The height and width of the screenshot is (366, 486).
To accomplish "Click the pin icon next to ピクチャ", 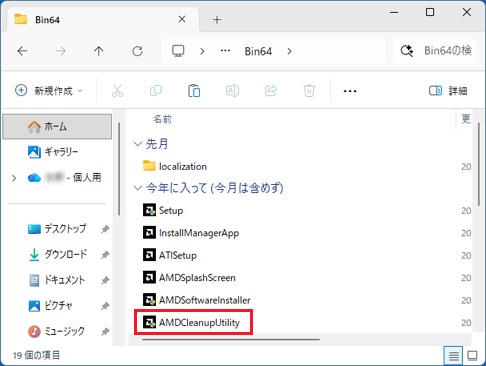I will [105, 306].
